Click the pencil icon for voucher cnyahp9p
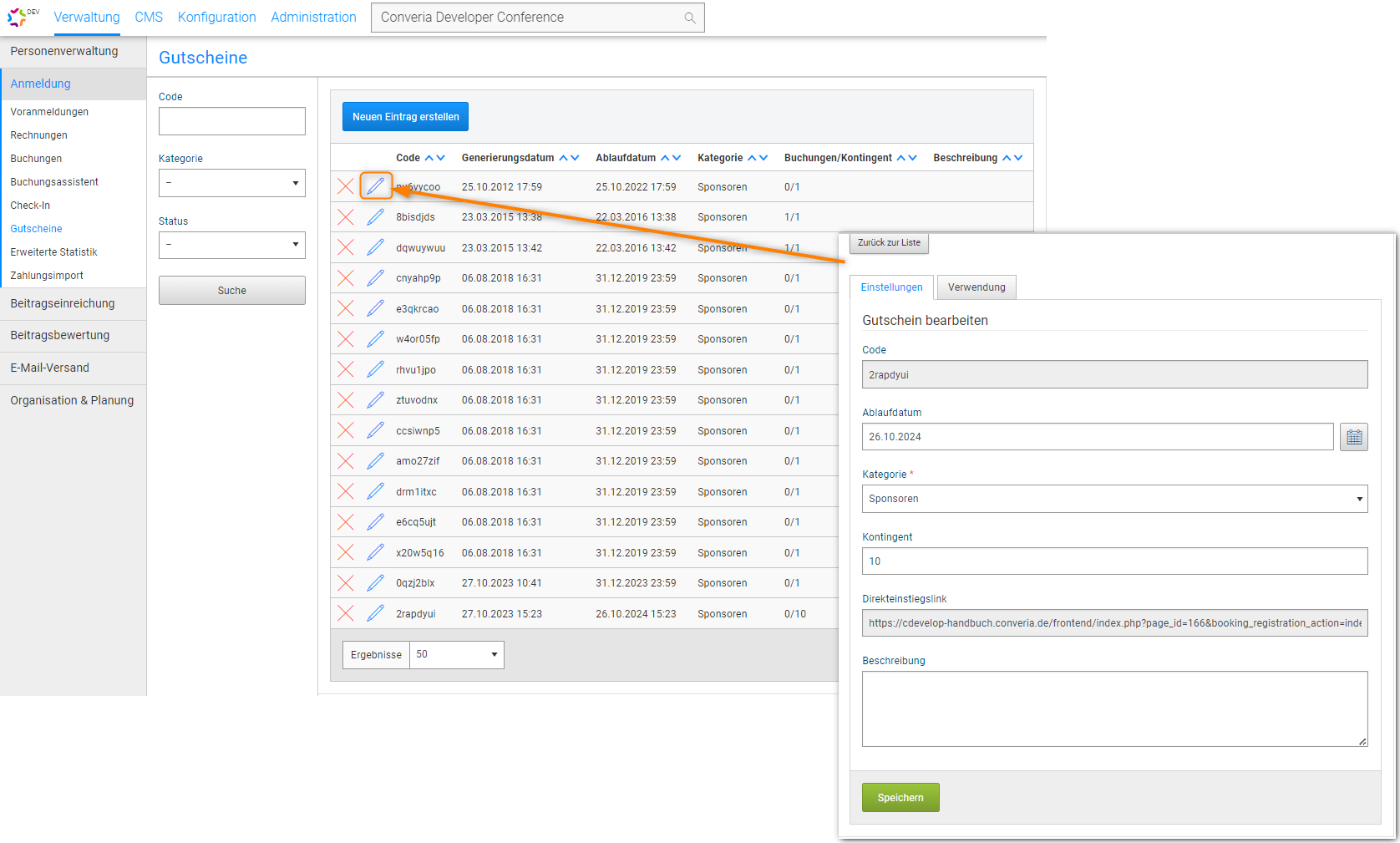 (376, 278)
